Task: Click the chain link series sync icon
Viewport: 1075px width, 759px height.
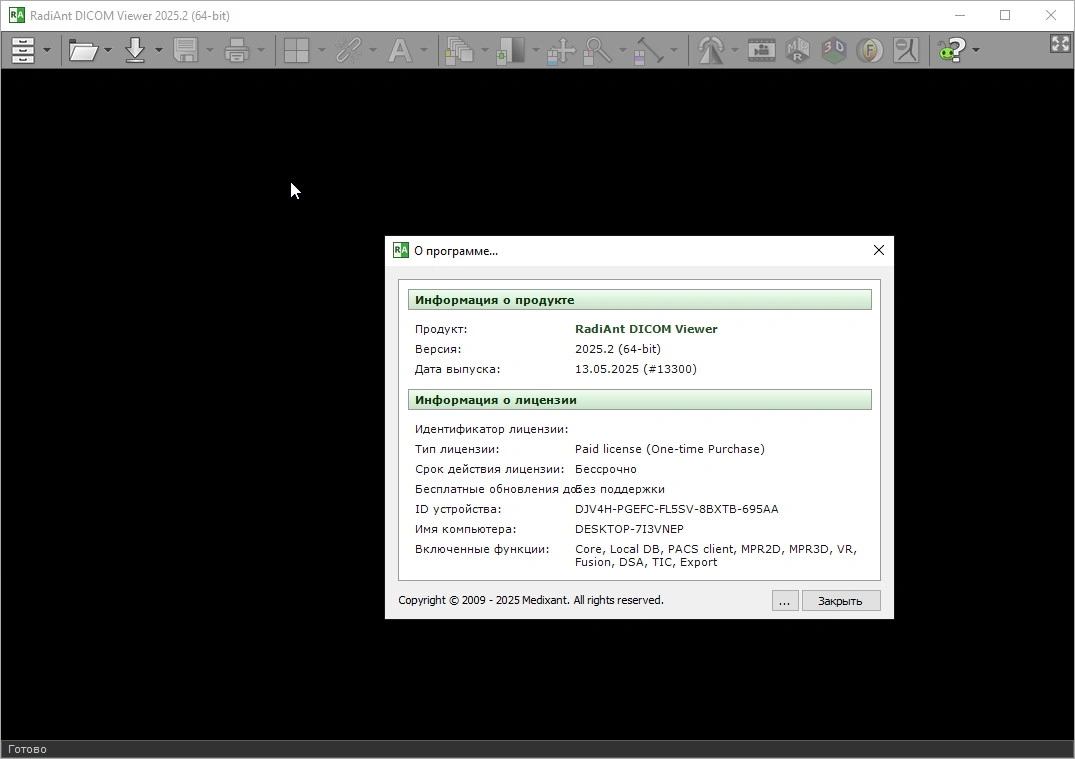Action: coord(348,50)
